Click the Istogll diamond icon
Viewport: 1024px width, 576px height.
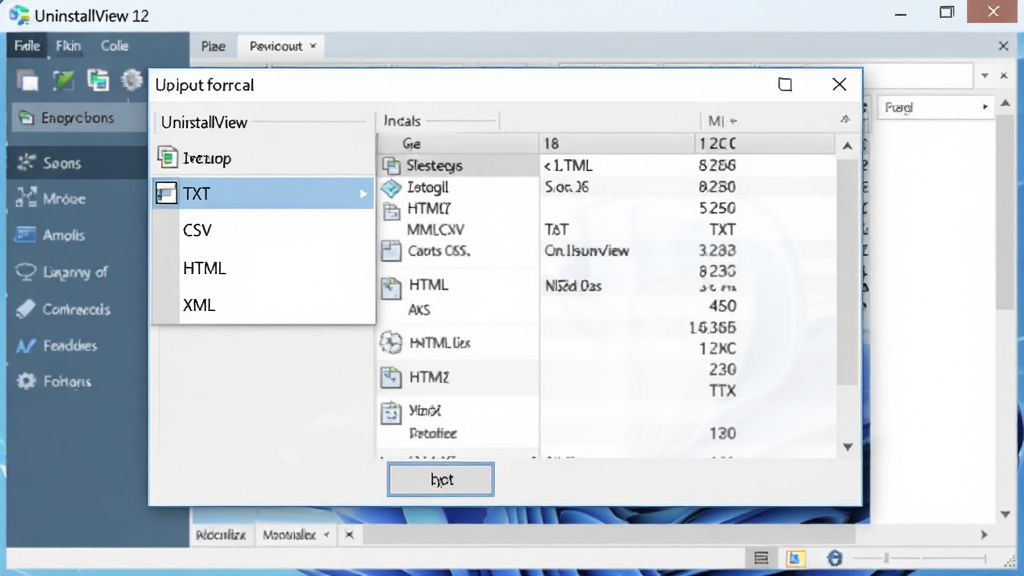(391, 187)
